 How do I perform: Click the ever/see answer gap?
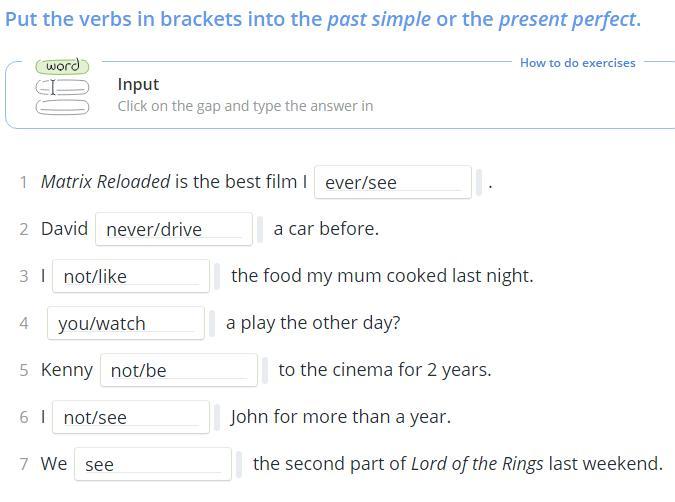click(392, 182)
